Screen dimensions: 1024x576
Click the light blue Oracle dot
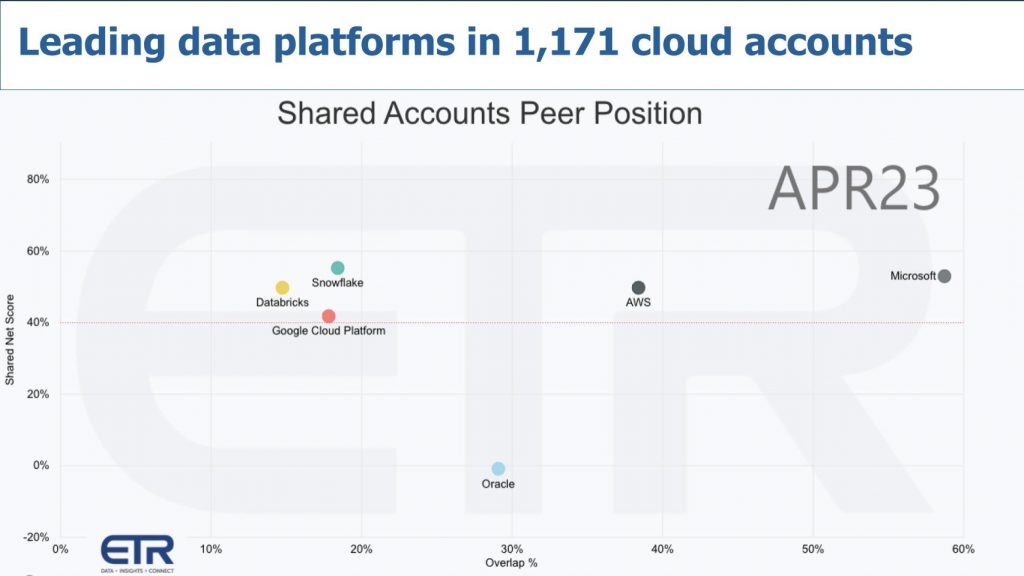tap(498, 469)
